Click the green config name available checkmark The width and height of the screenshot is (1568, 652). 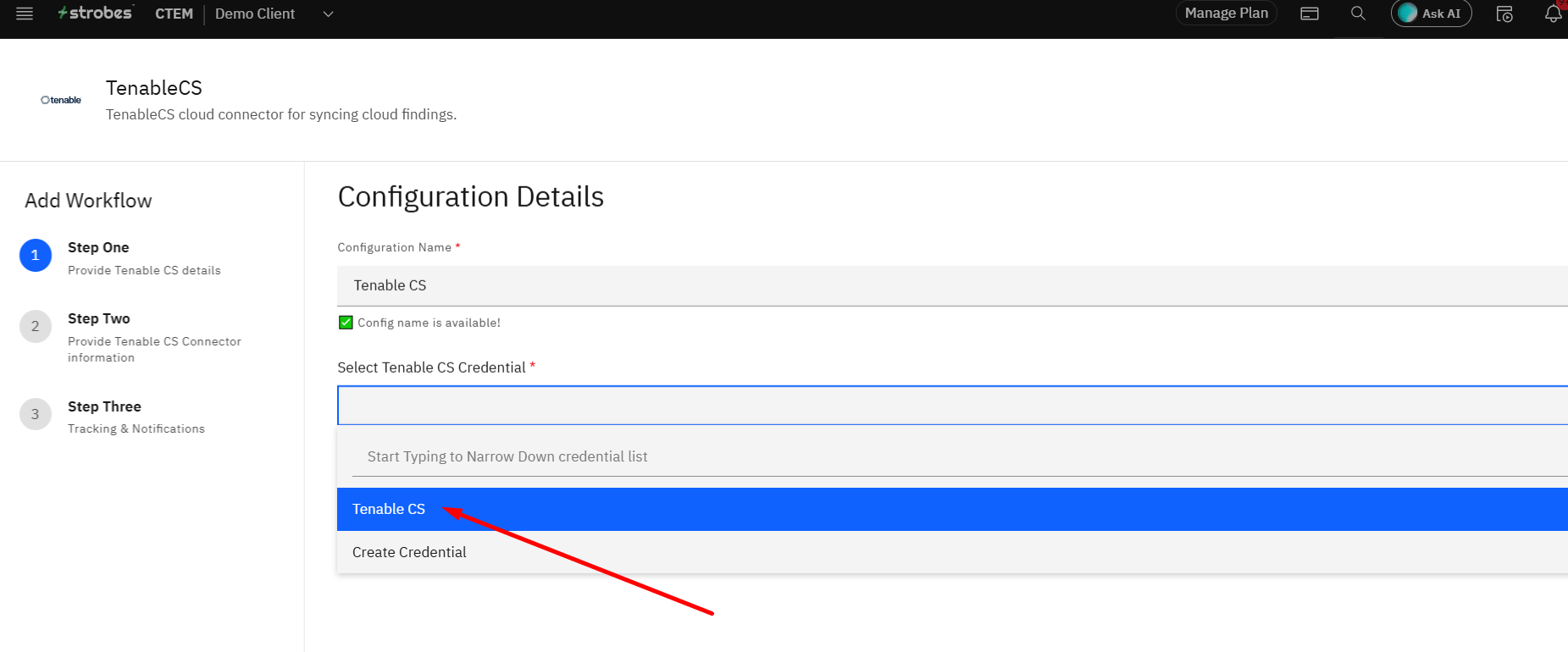(x=346, y=323)
